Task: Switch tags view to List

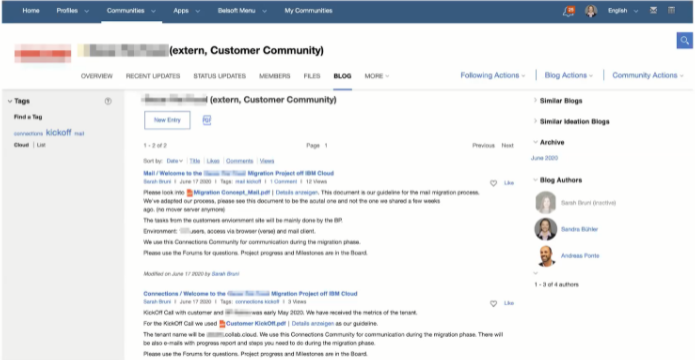Action: tap(41, 145)
